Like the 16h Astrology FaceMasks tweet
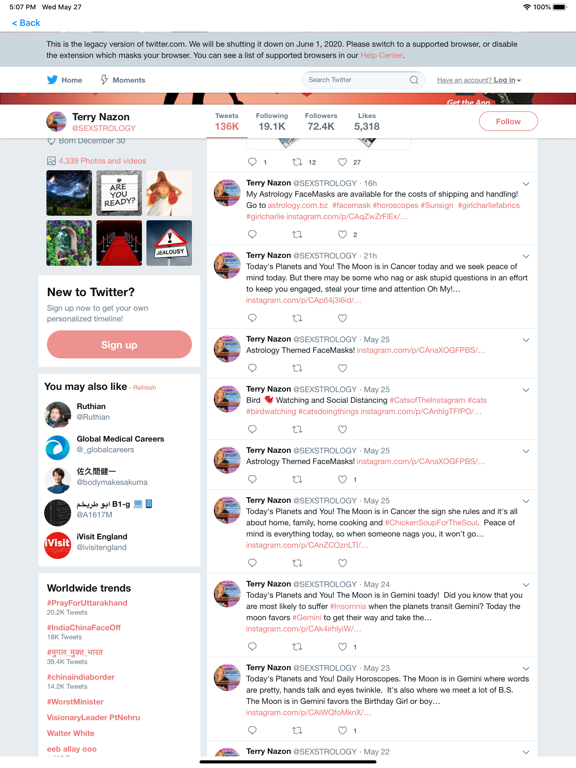The image size is (576, 768). click(342, 234)
